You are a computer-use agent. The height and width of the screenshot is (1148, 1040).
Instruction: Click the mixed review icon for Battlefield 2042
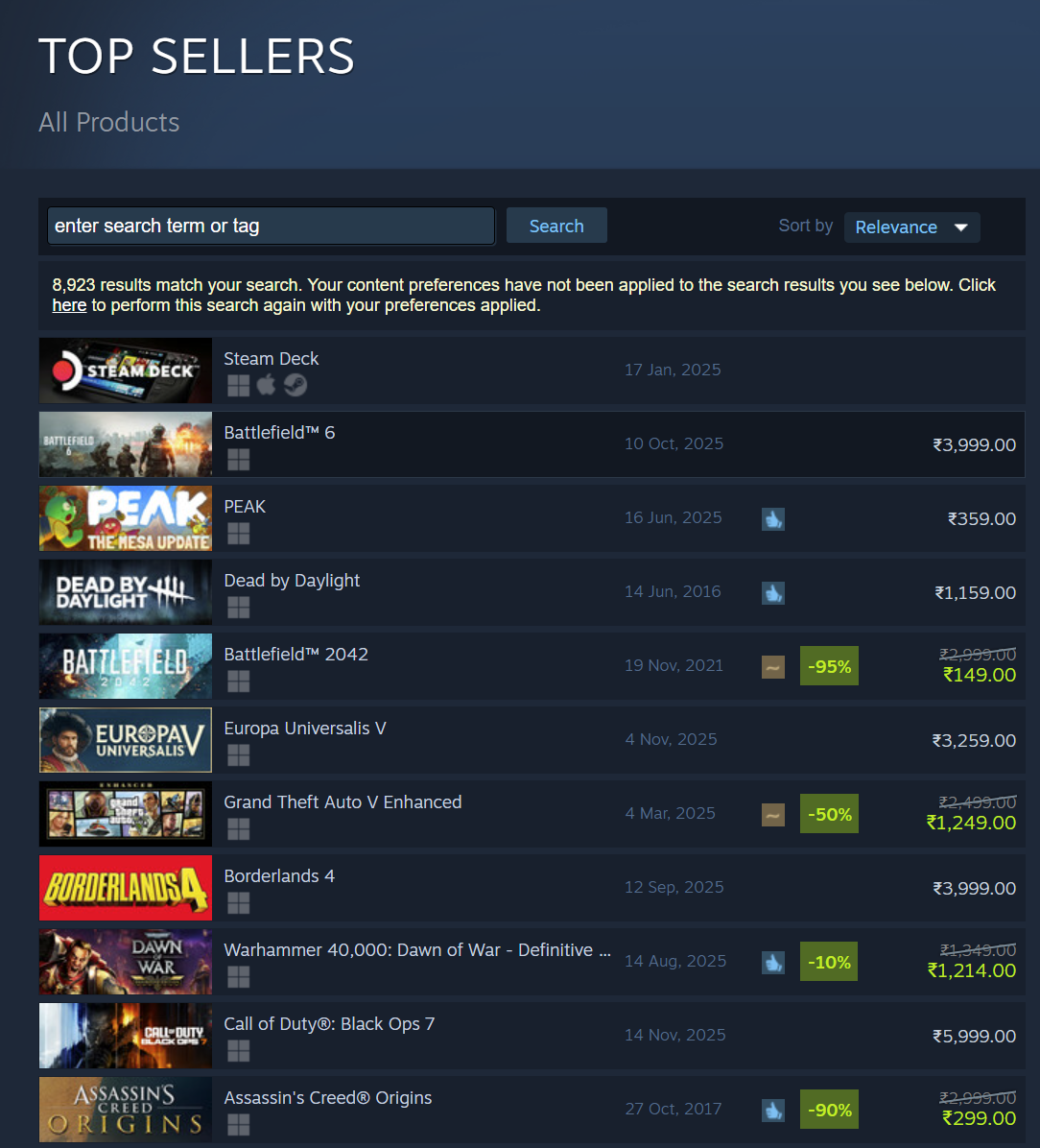[x=773, y=667]
